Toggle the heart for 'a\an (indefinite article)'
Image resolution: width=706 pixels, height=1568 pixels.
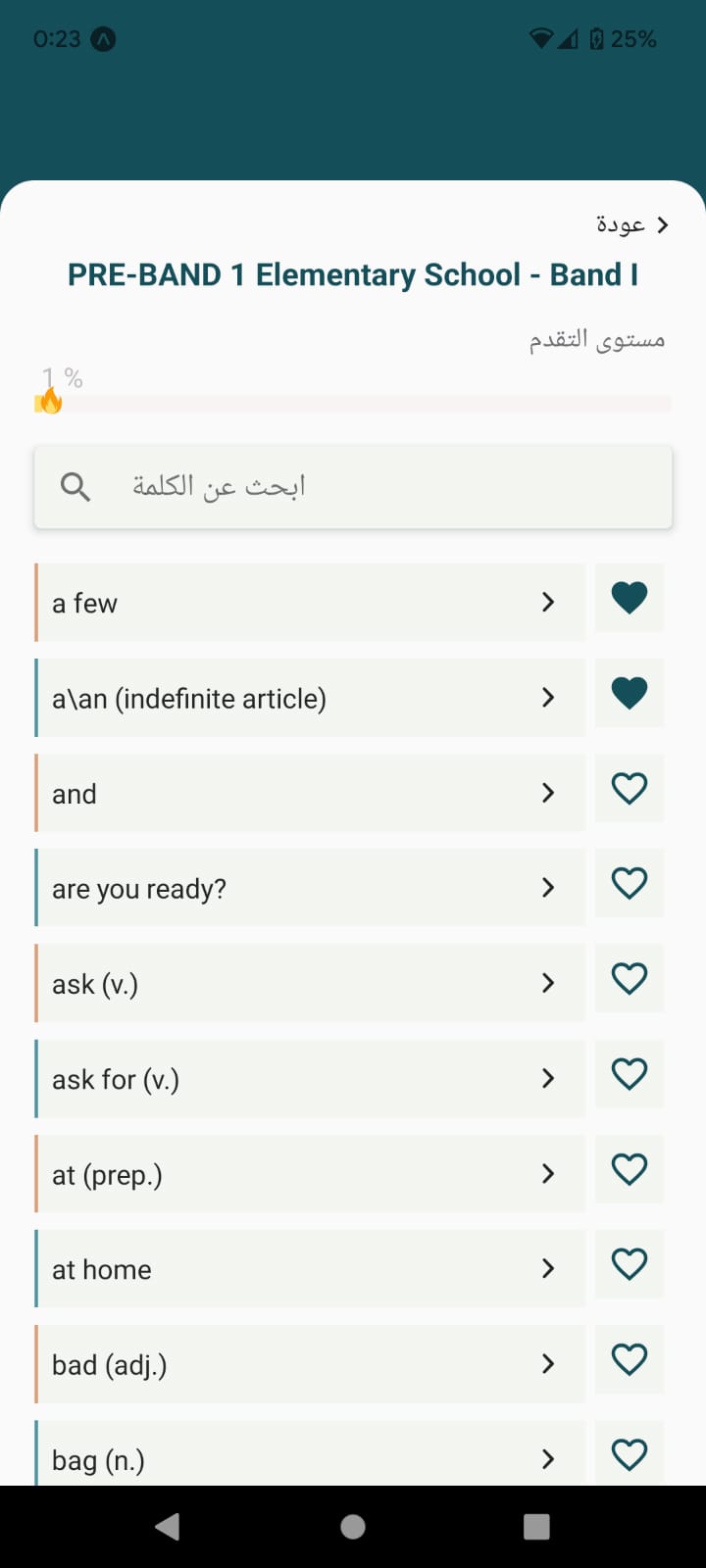click(x=630, y=693)
